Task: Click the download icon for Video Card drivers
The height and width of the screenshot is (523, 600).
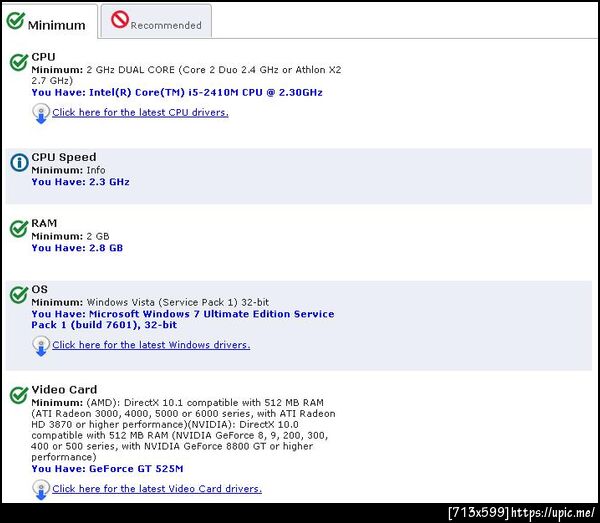Action: point(41,490)
